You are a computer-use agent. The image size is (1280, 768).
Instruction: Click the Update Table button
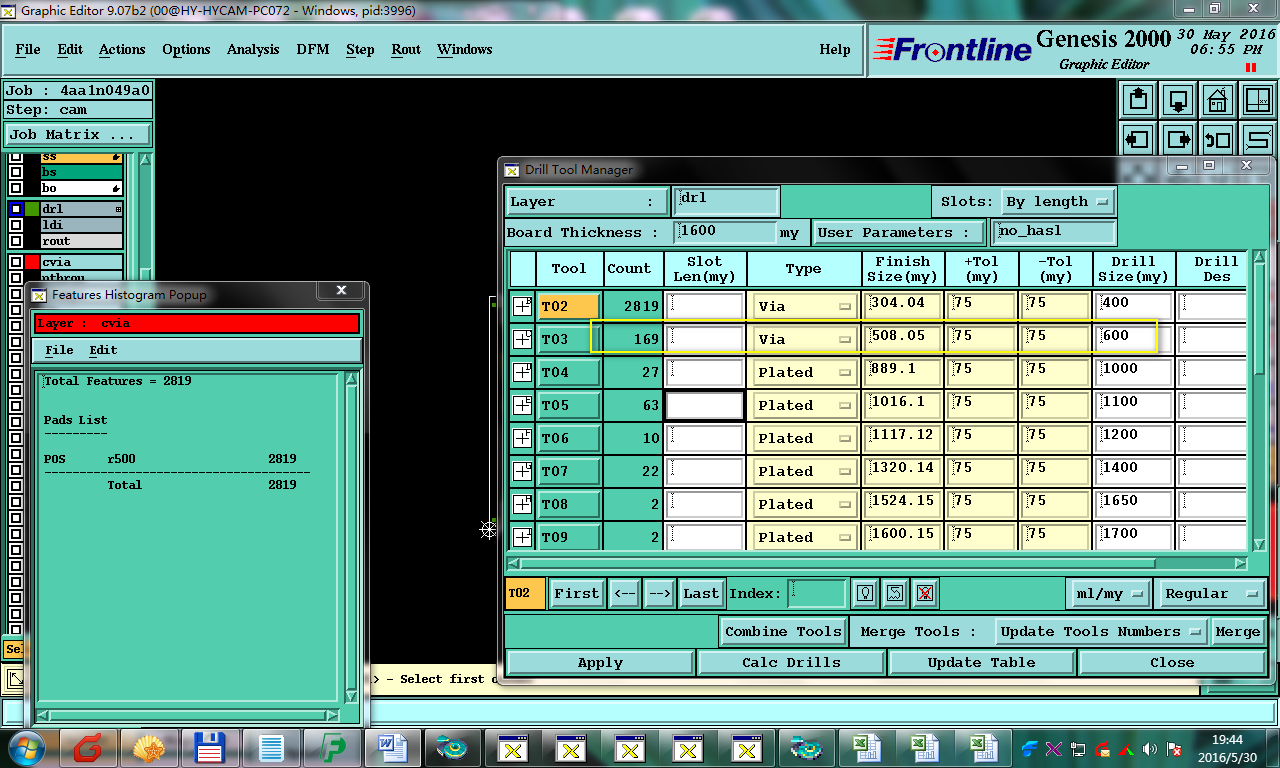[x=982, y=662]
